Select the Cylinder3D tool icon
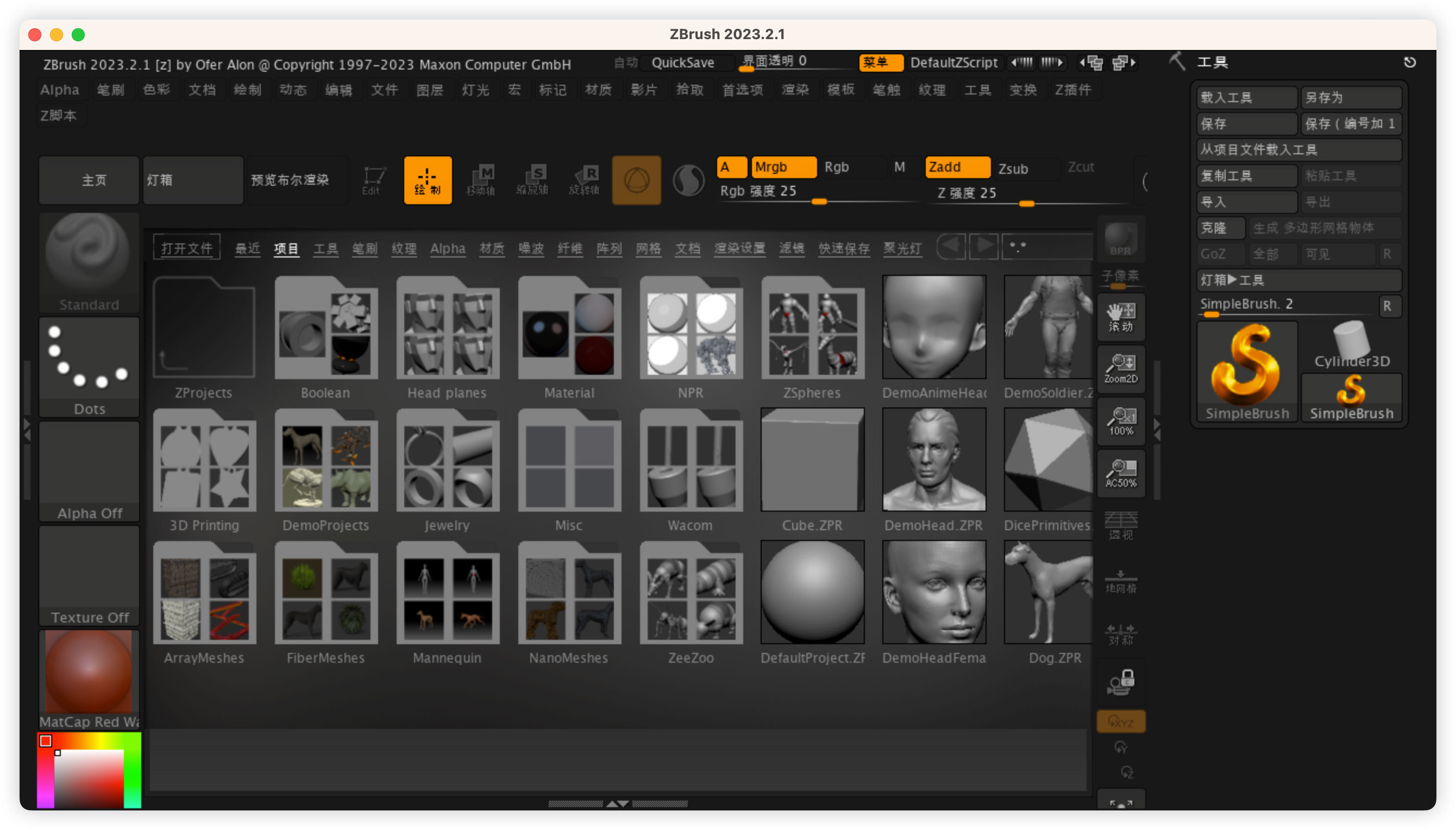The width and height of the screenshot is (1456, 830). click(1351, 345)
